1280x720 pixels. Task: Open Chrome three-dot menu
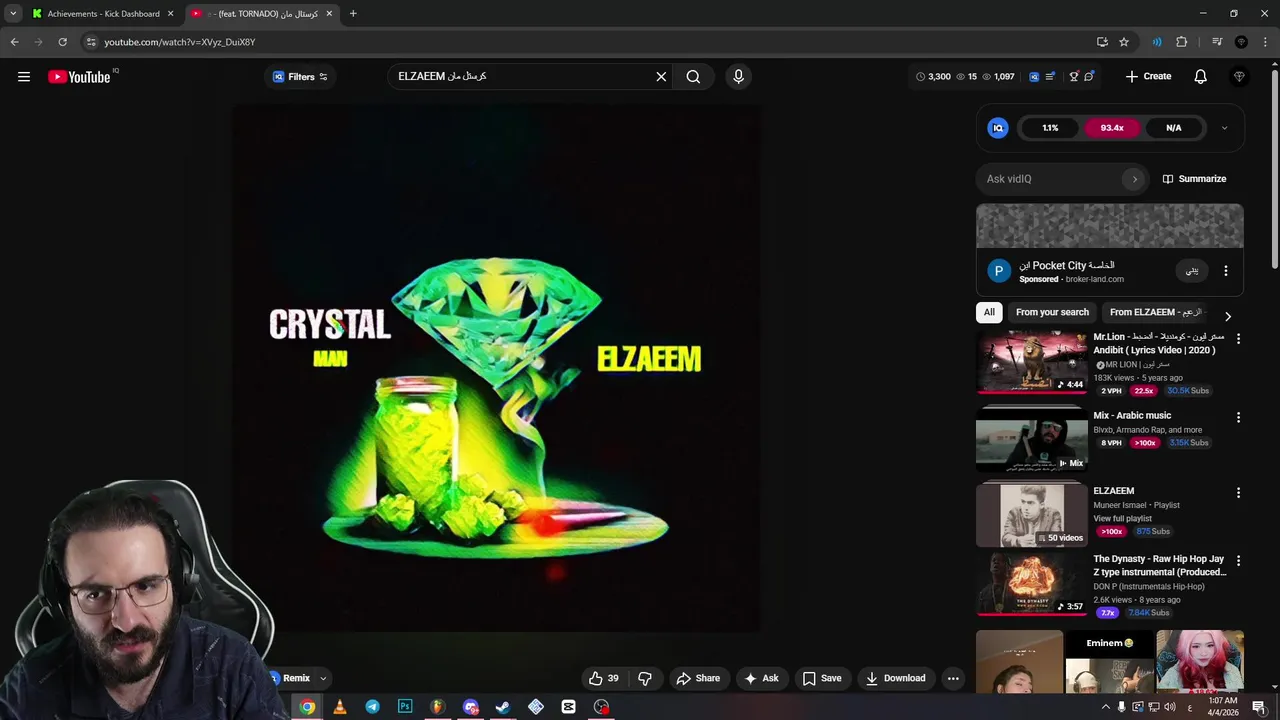pyautogui.click(x=1266, y=42)
